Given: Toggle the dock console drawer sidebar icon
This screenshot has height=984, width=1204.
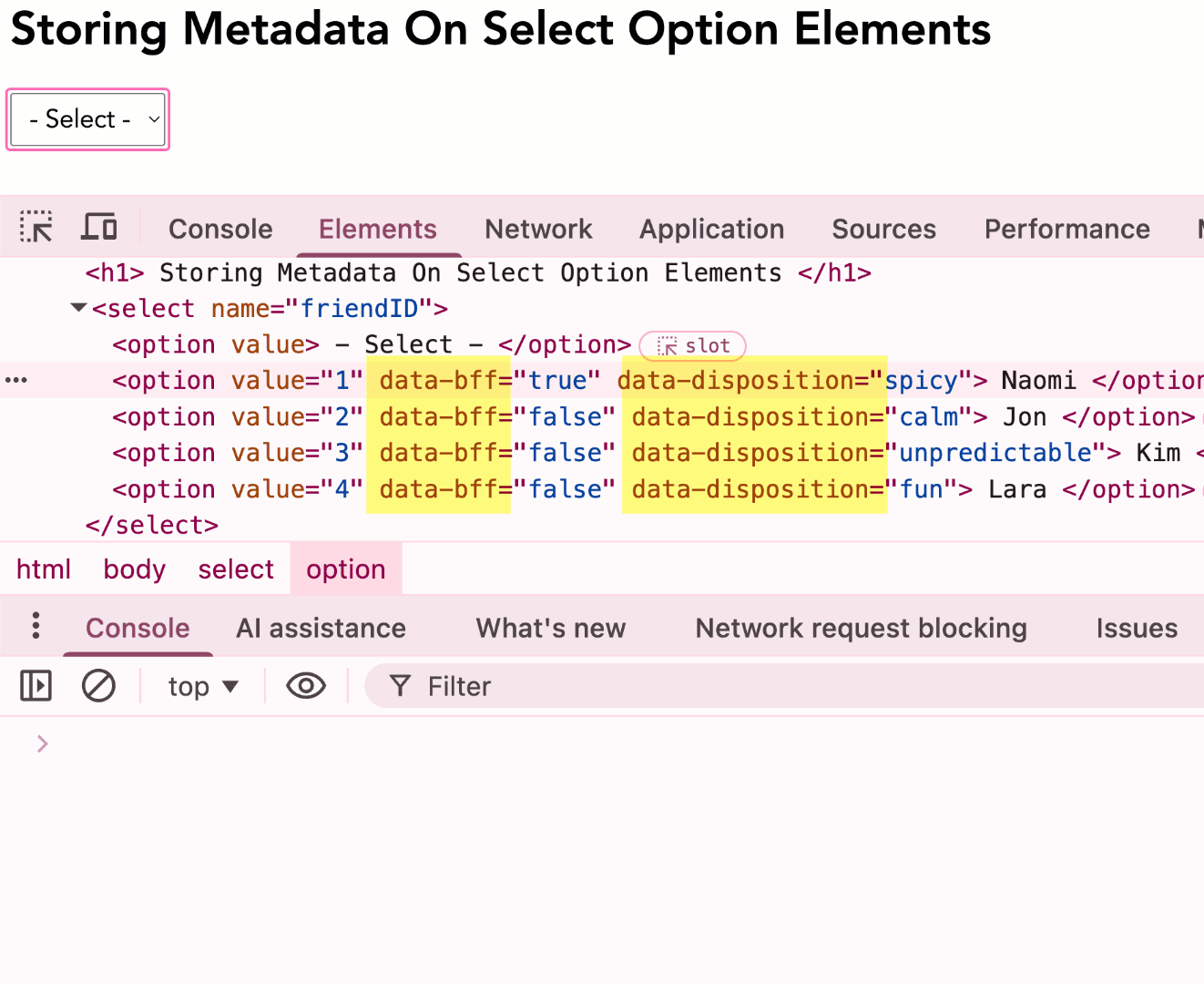Looking at the screenshot, I should pos(36,685).
